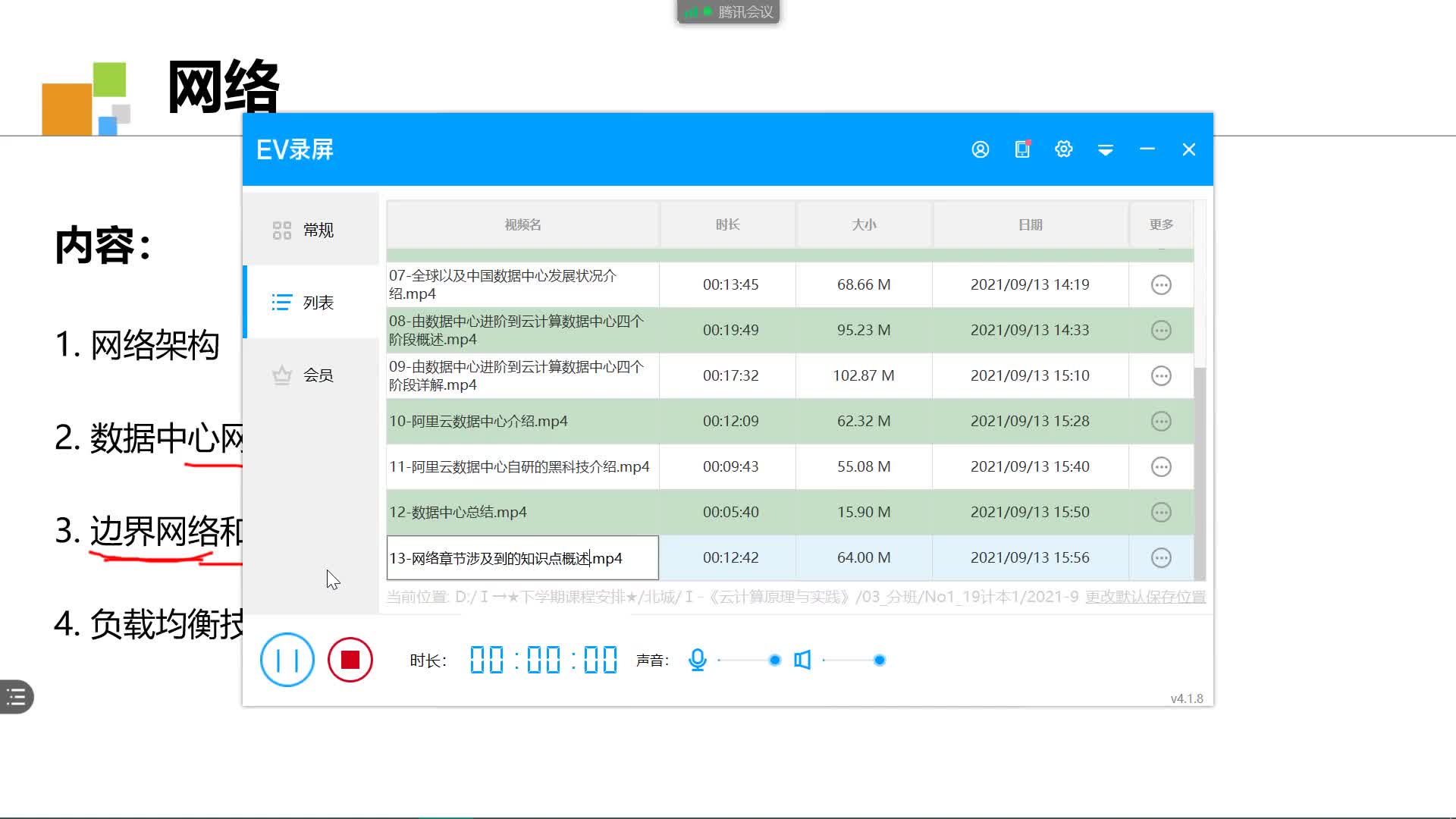
Task: Adjust the microphone volume slider
Action: [749, 660]
